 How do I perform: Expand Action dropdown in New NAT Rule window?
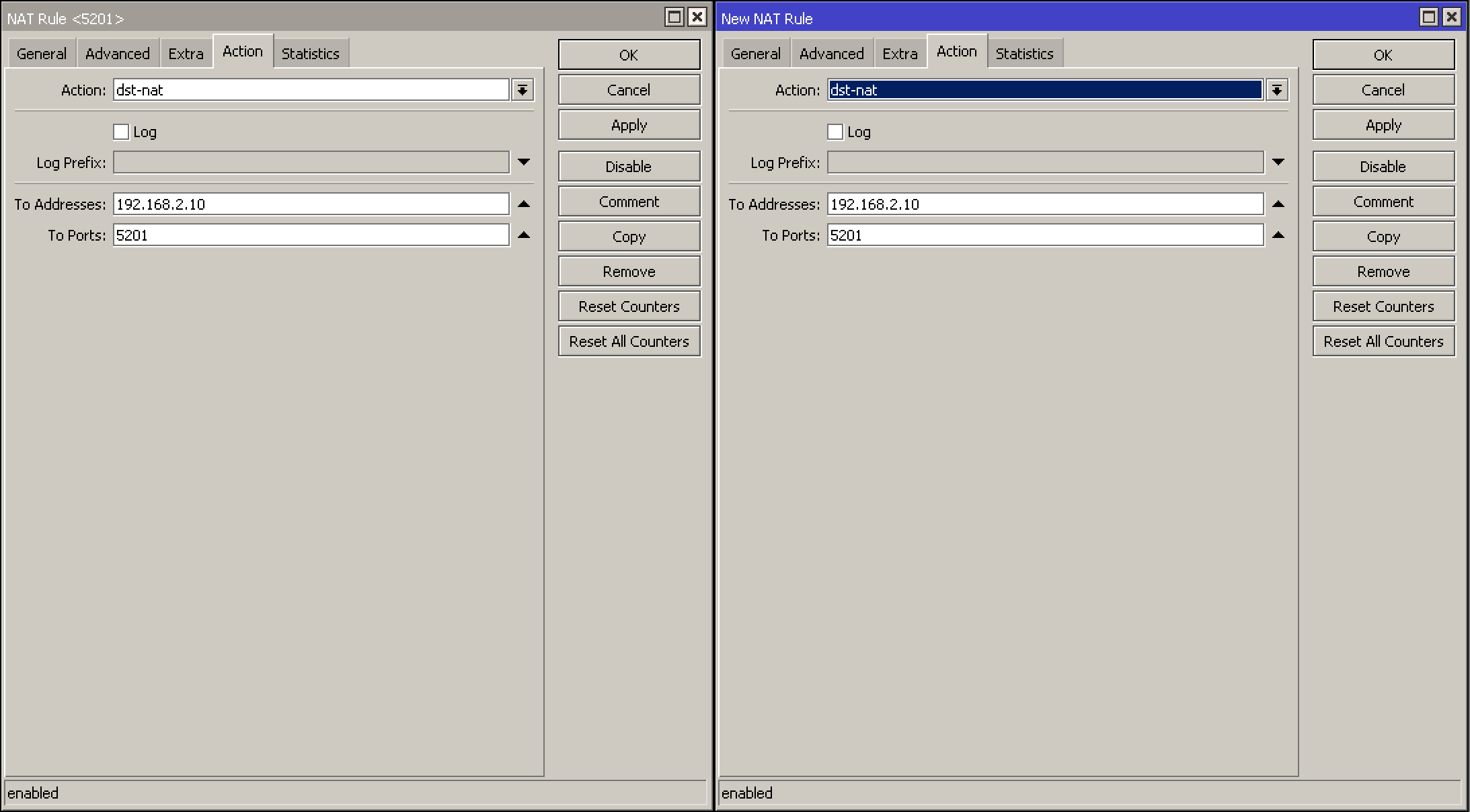[x=1277, y=90]
